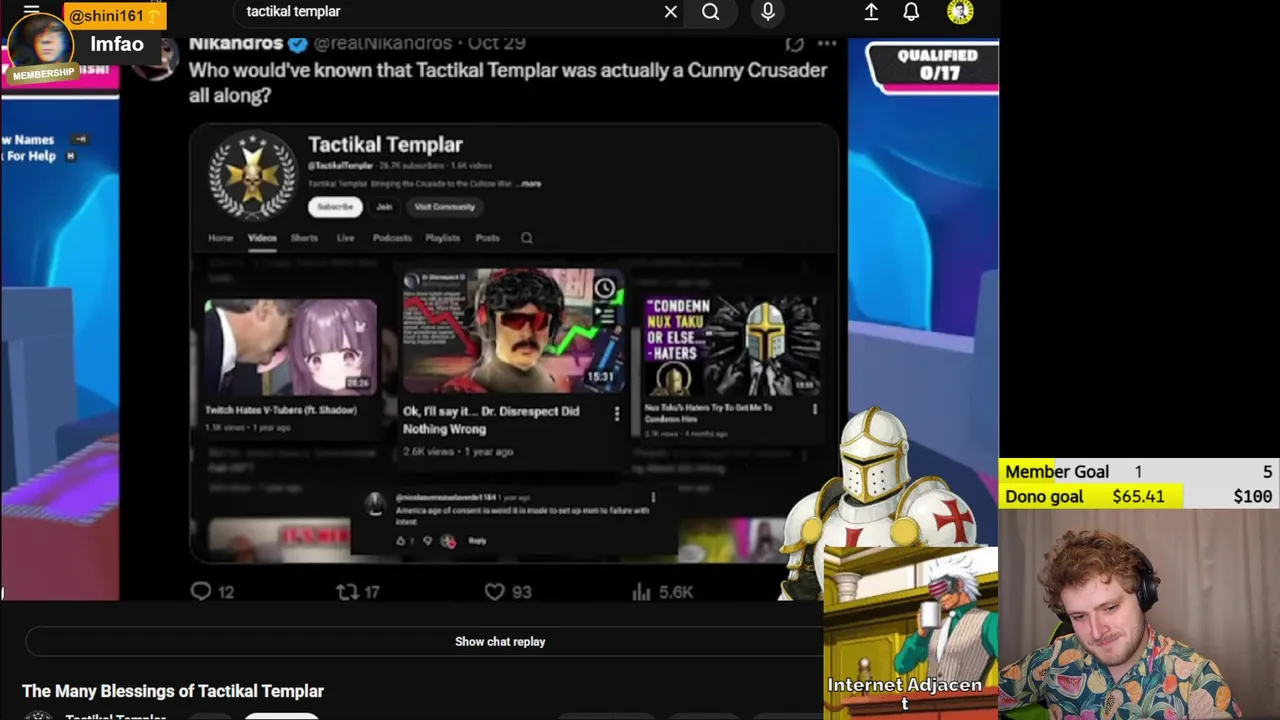Image resolution: width=1280 pixels, height=720 pixels.
Task: Click the retweet icon with 17
Action: (x=347, y=592)
